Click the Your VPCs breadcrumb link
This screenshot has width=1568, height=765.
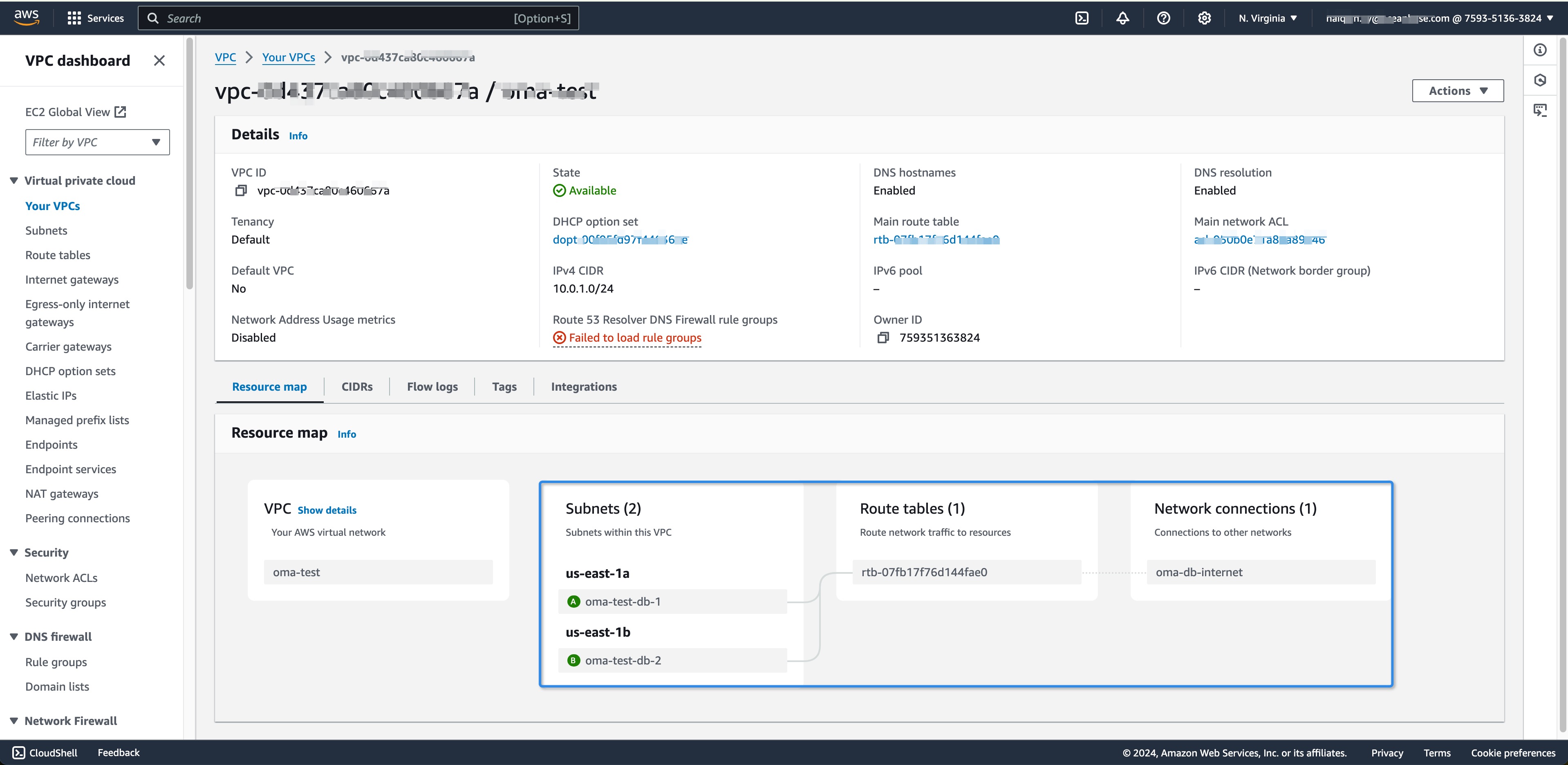(289, 57)
